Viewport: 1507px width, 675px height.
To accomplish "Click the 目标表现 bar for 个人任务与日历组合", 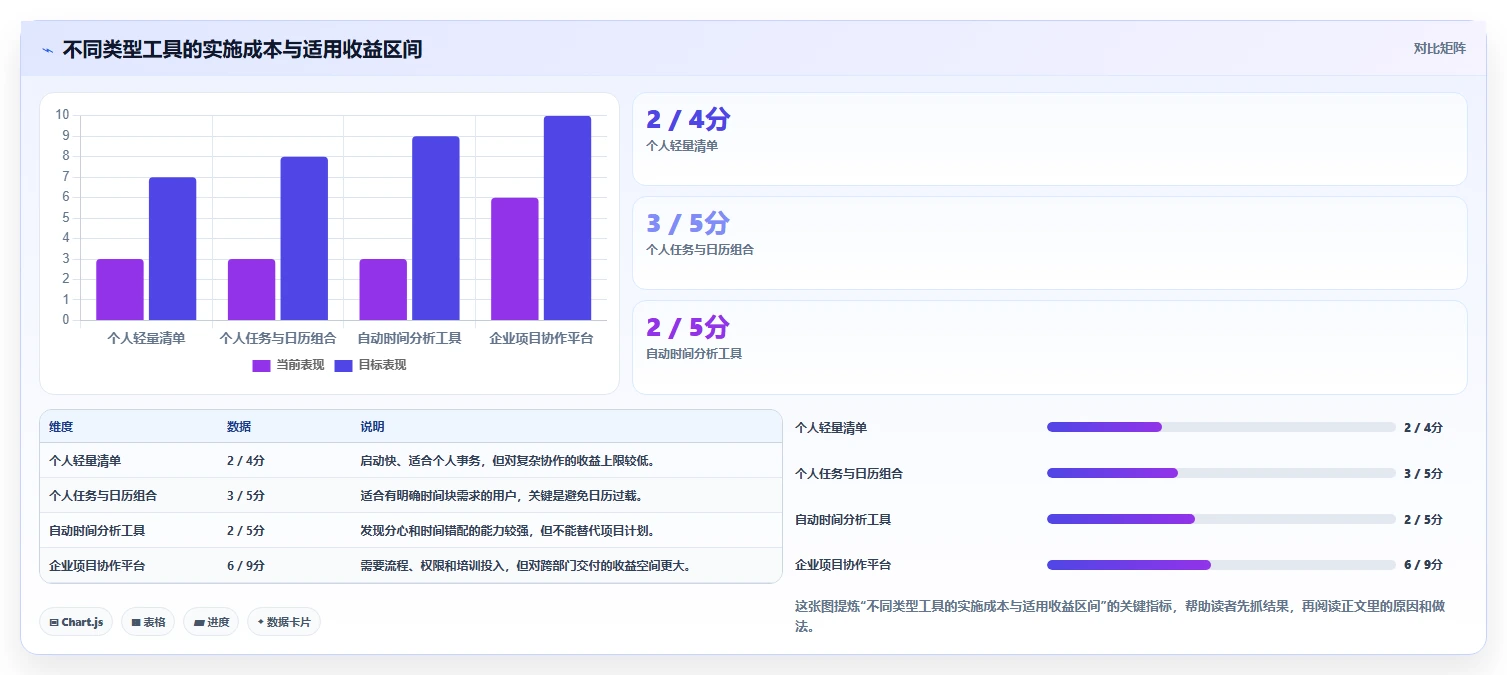I will [304, 239].
